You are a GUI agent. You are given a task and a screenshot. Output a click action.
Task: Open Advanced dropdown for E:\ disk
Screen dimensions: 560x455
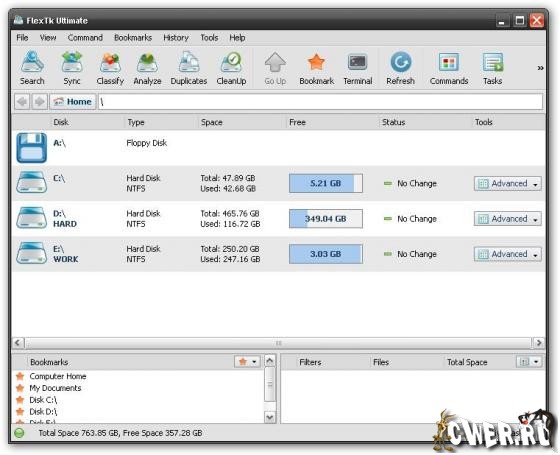coord(508,254)
